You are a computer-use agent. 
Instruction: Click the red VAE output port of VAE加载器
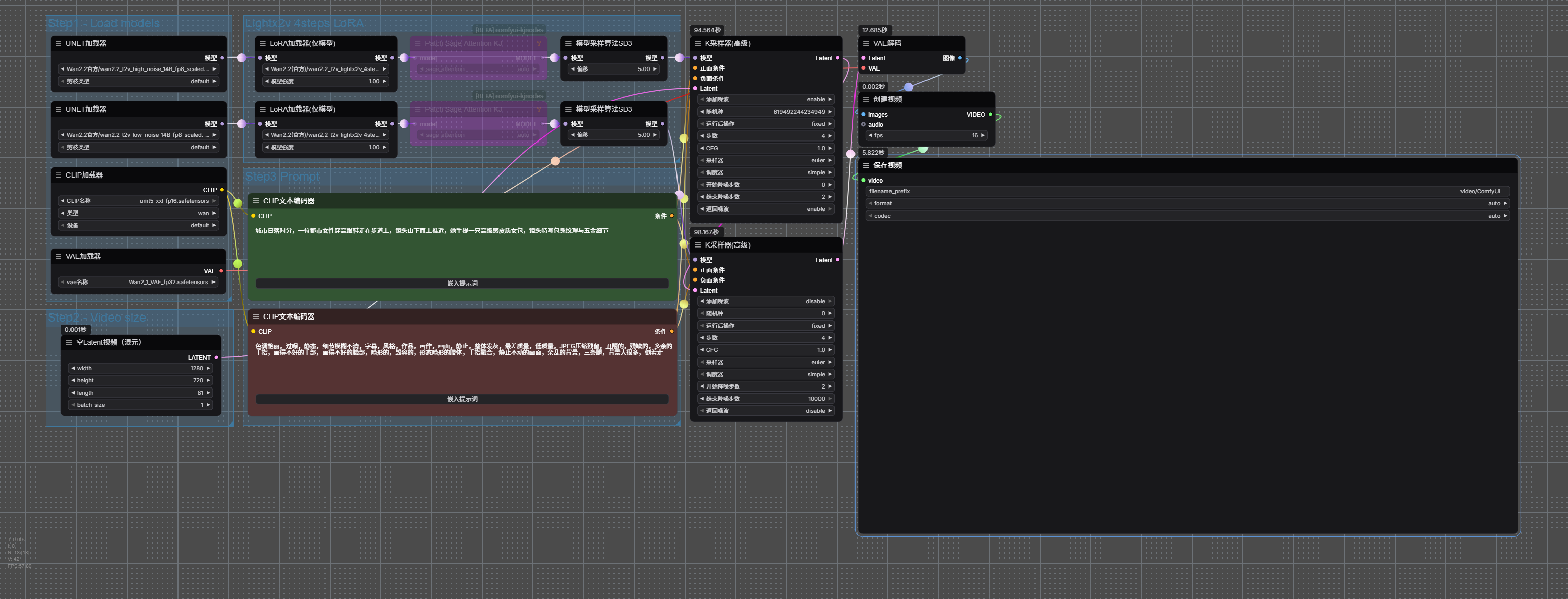(221, 271)
